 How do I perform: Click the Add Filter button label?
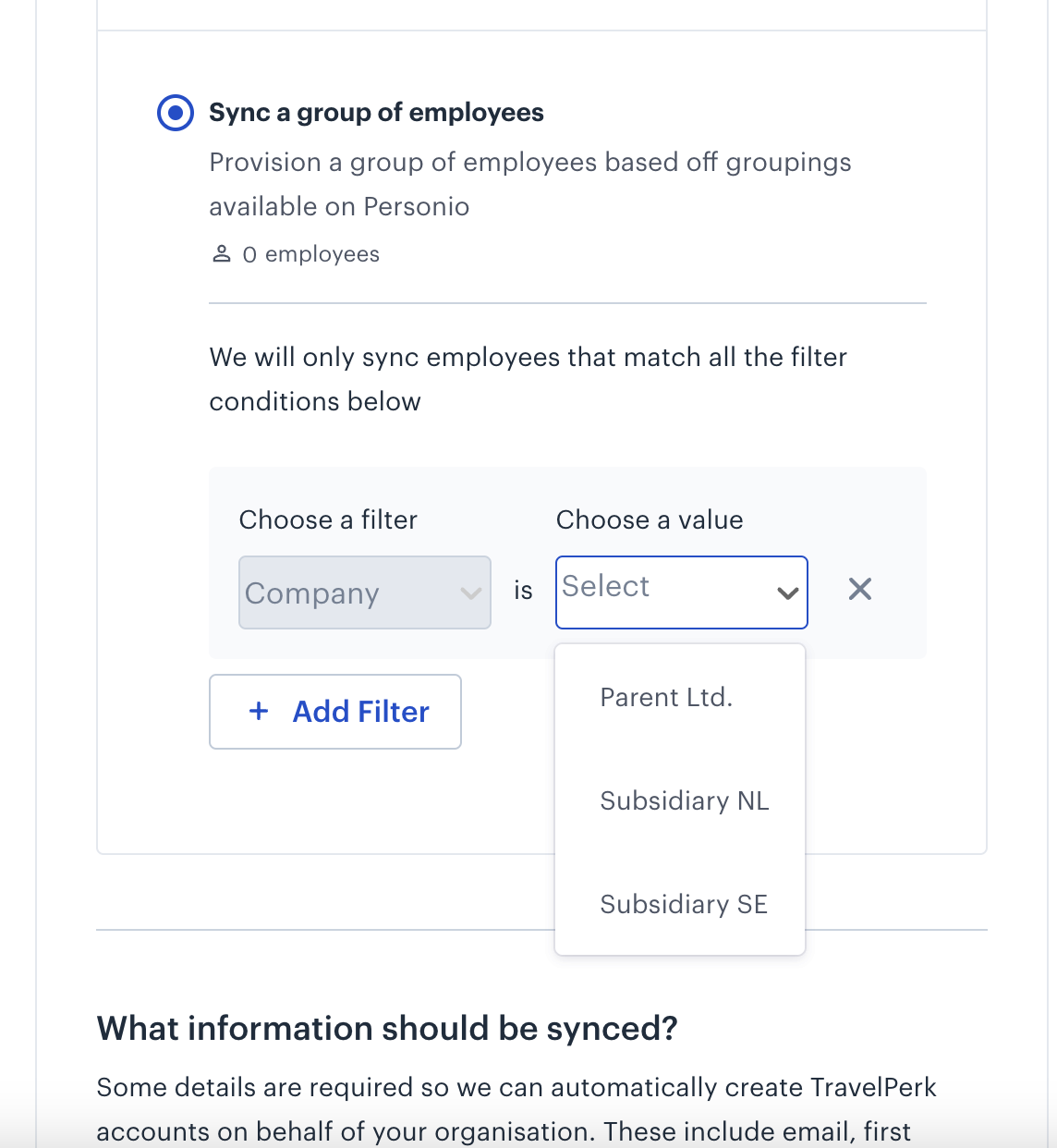click(360, 712)
